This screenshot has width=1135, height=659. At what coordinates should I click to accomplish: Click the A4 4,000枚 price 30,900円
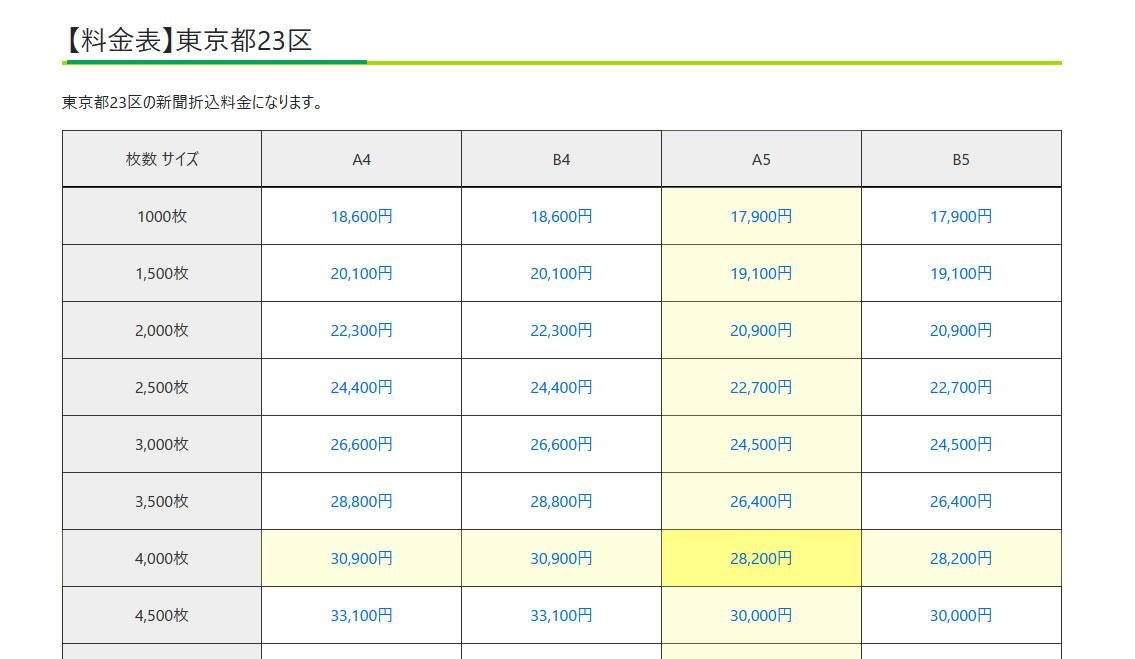tap(361, 558)
